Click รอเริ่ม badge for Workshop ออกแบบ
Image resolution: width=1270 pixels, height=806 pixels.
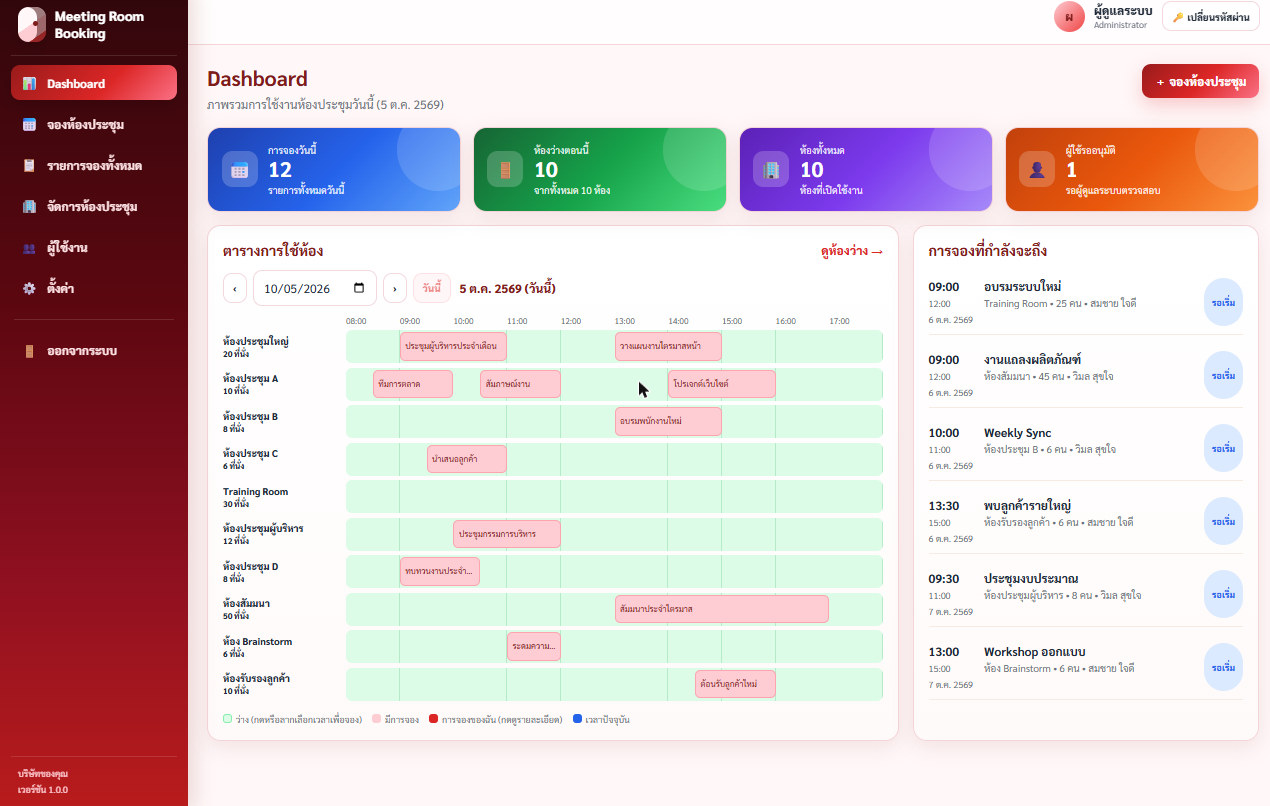1223,667
